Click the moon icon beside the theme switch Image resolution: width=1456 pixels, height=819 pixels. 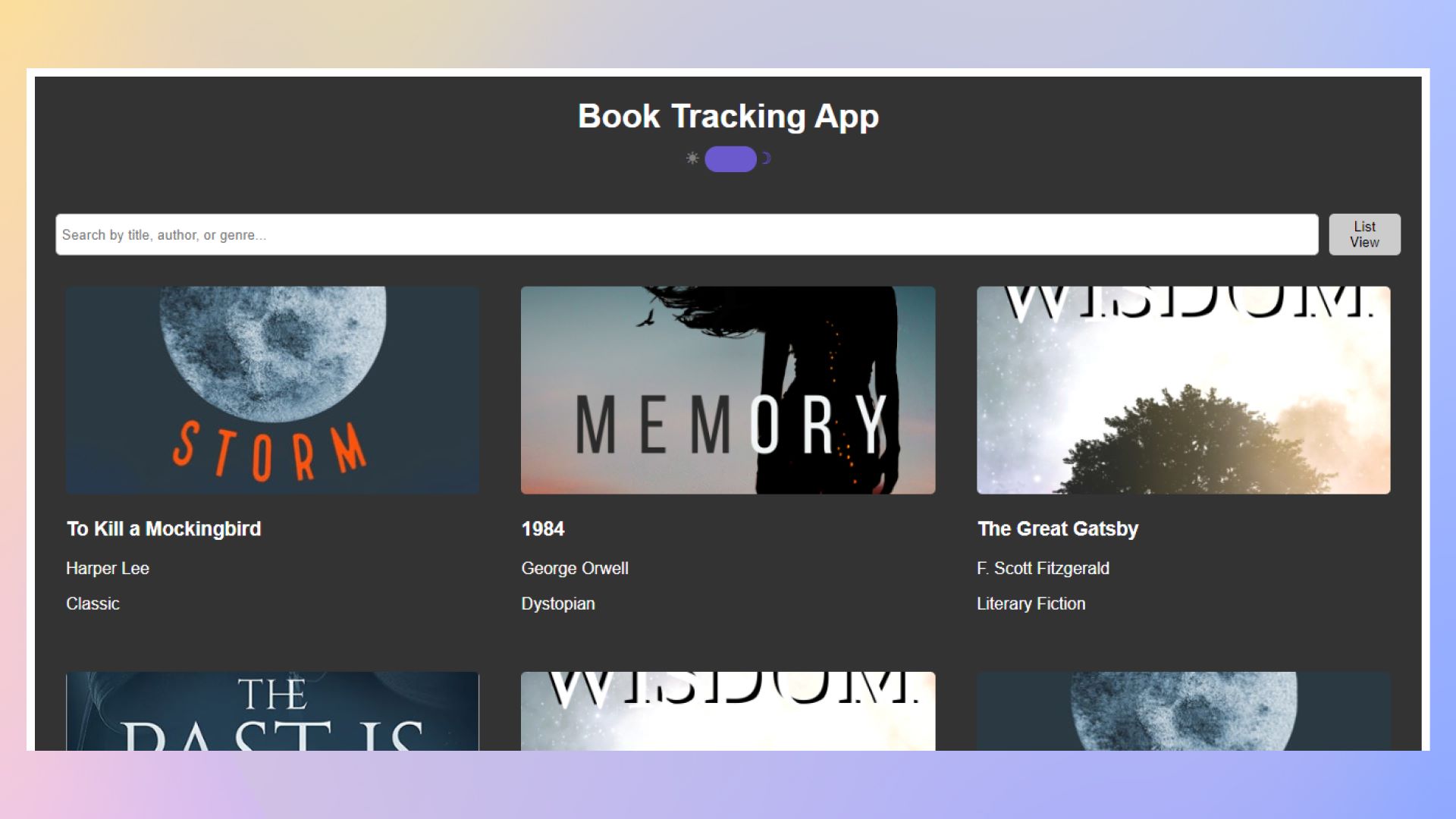point(766,158)
